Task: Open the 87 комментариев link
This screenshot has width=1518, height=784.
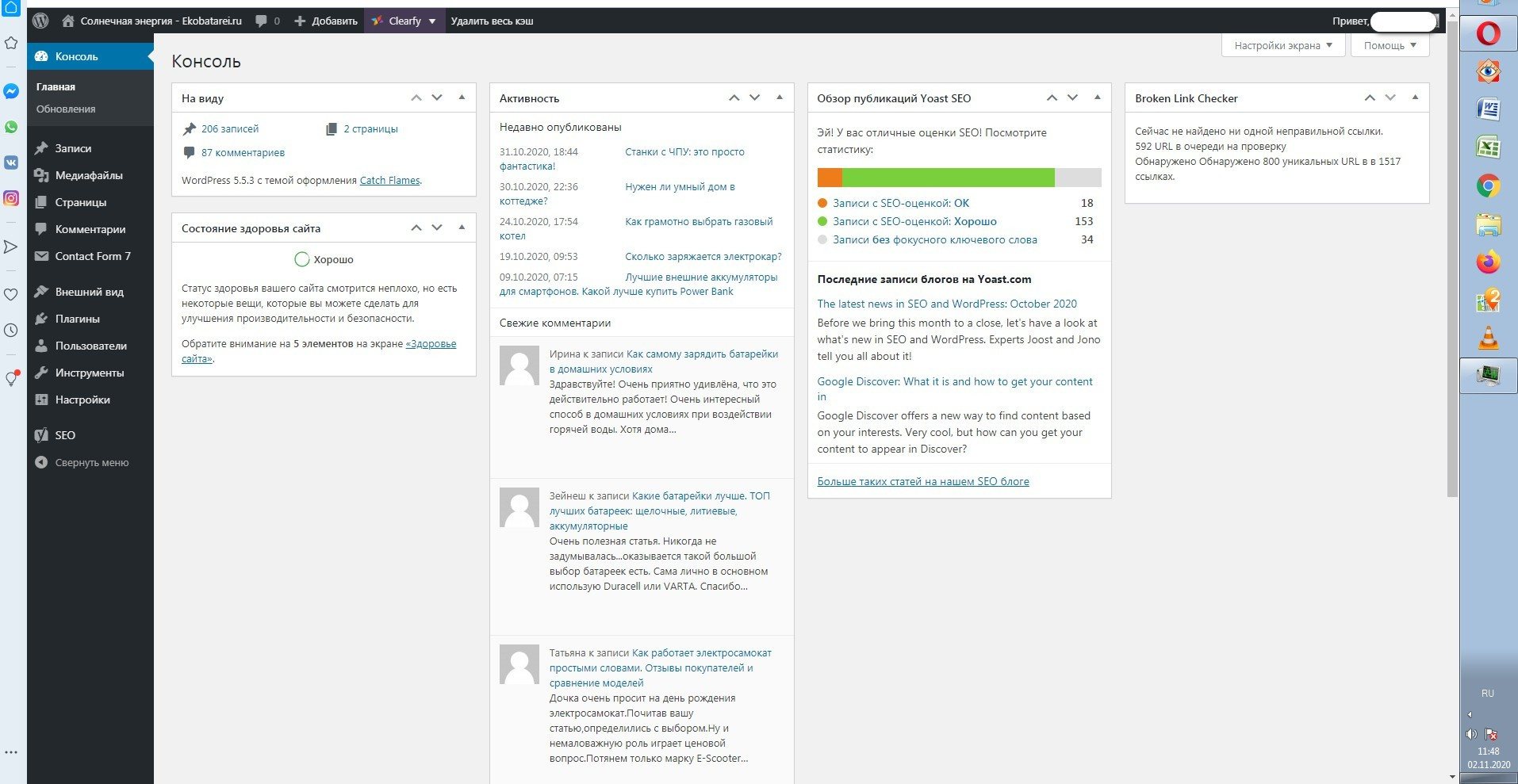Action: [x=243, y=152]
